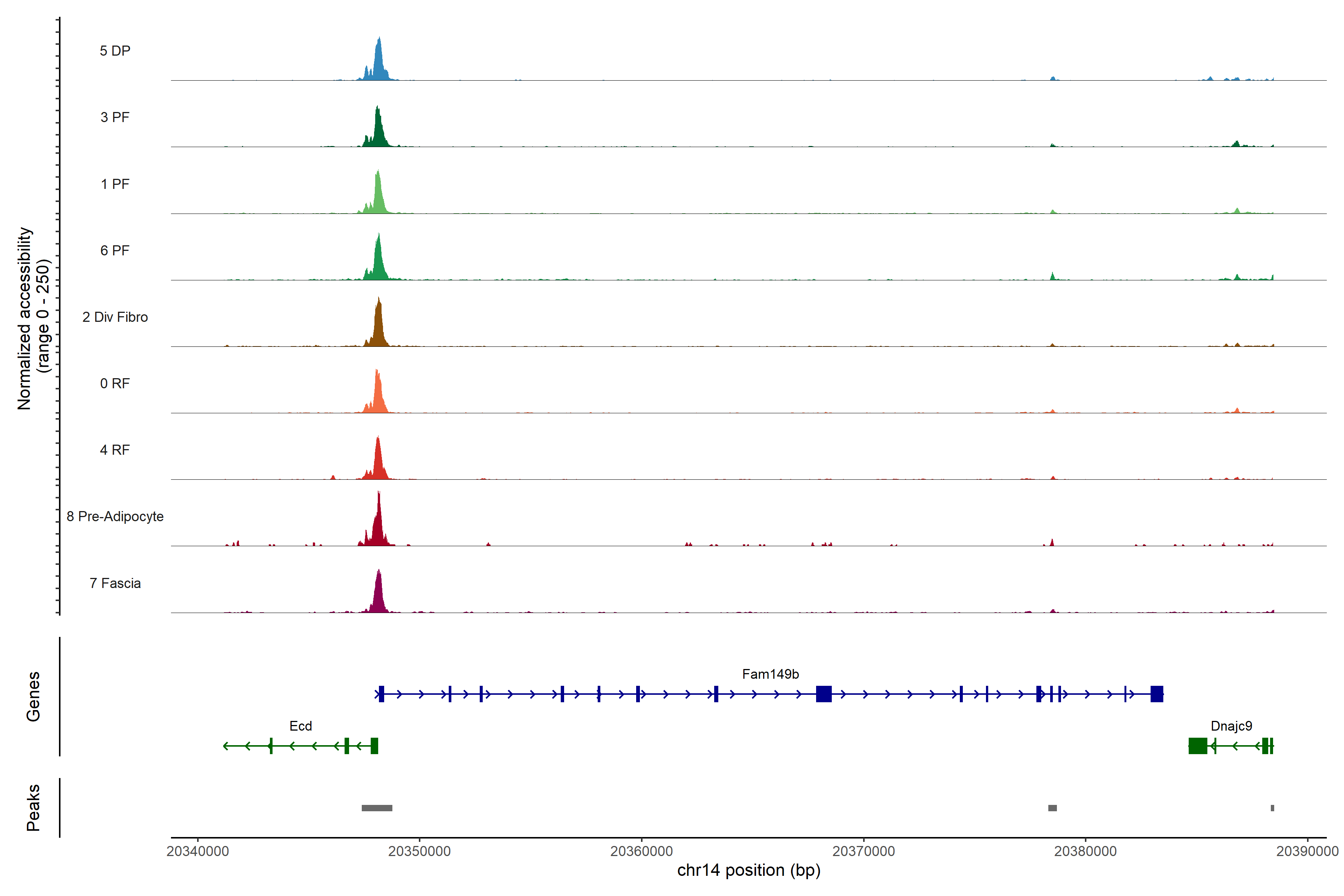This screenshot has height=896, width=1344.
Task: Click the last Fam149b exon block
Action: tap(1157, 694)
